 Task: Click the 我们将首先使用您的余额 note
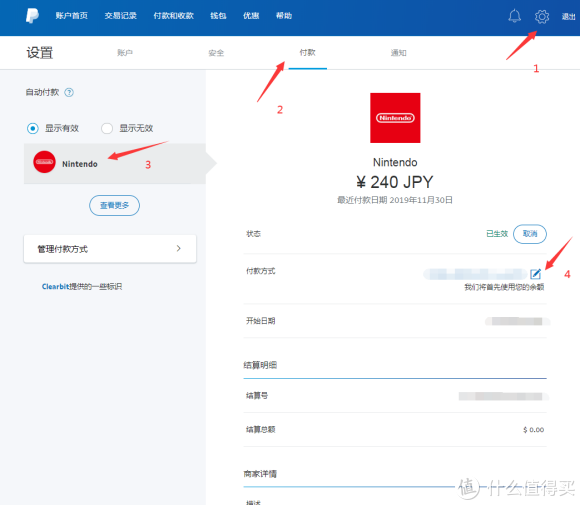click(x=504, y=287)
